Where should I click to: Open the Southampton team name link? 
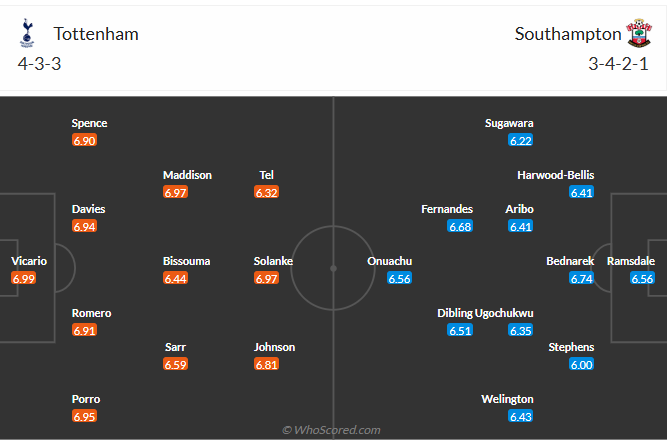(568, 34)
